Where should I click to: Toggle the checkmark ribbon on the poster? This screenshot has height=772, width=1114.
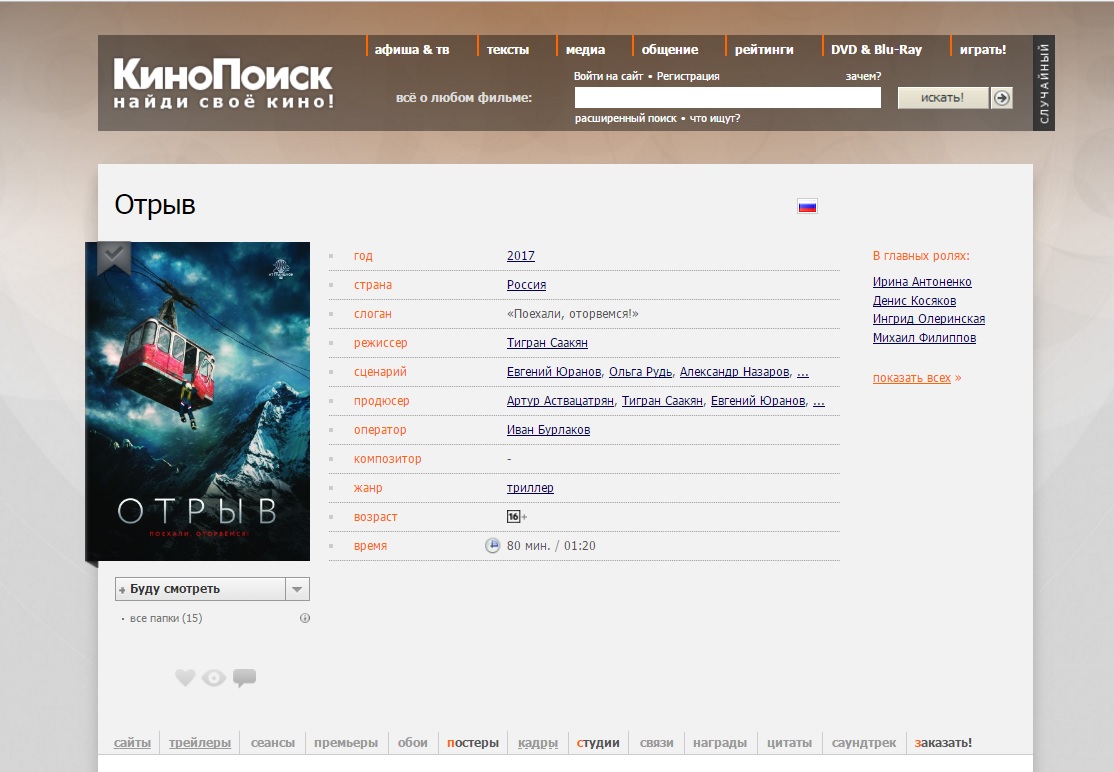(x=114, y=257)
